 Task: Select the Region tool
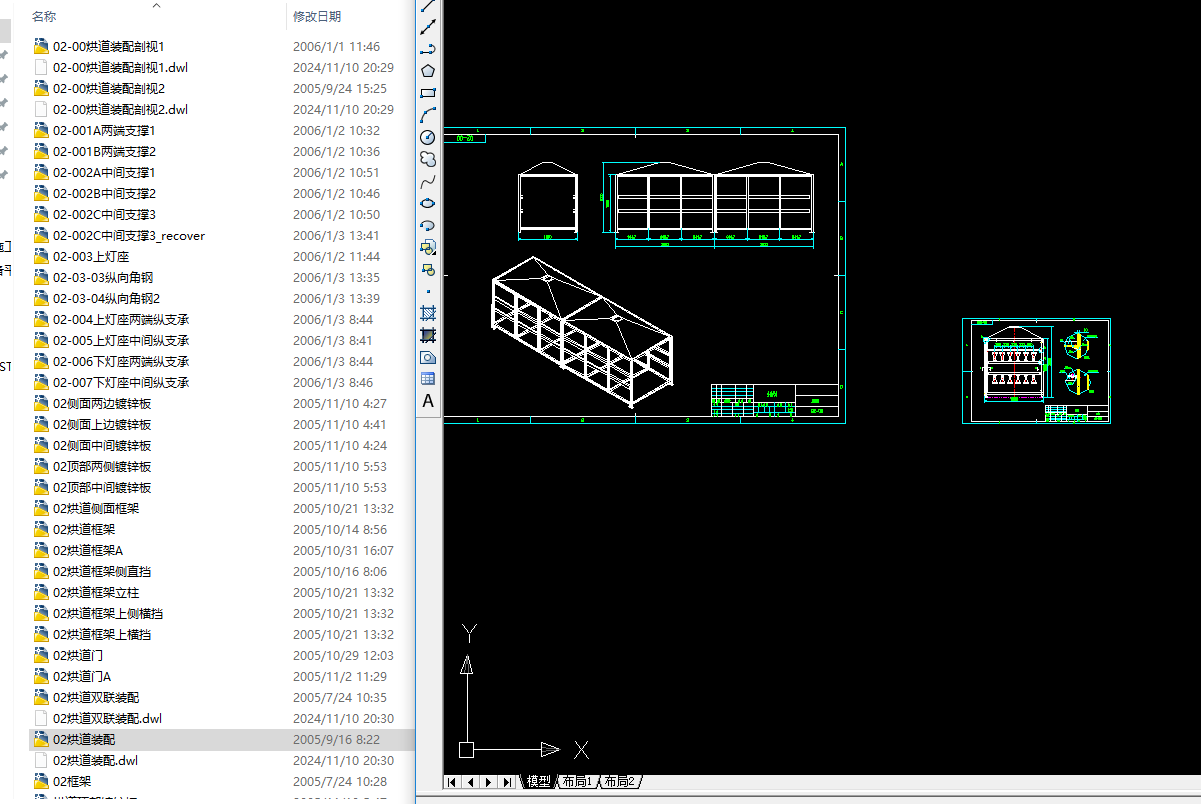point(428,357)
